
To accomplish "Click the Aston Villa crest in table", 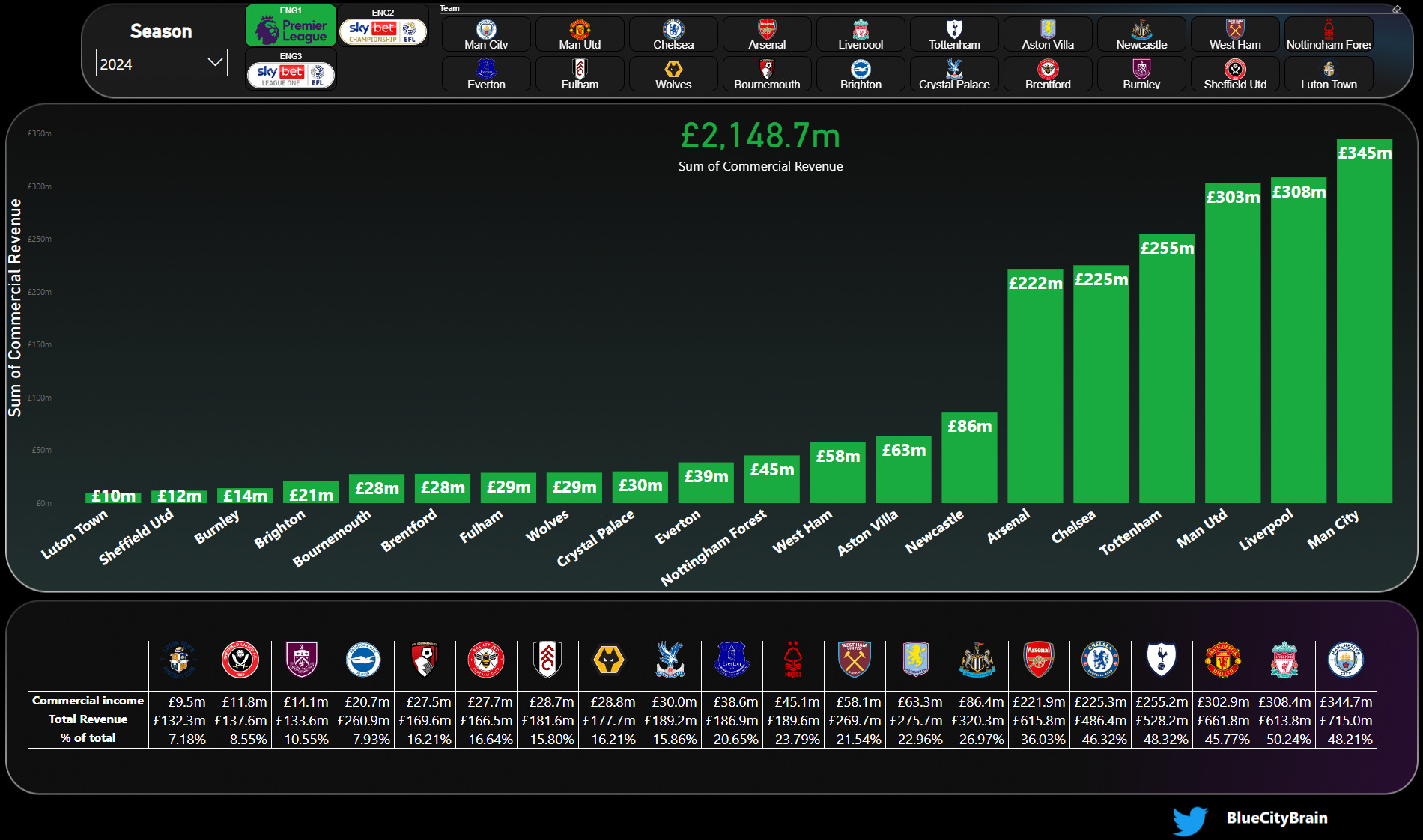I will [916, 660].
